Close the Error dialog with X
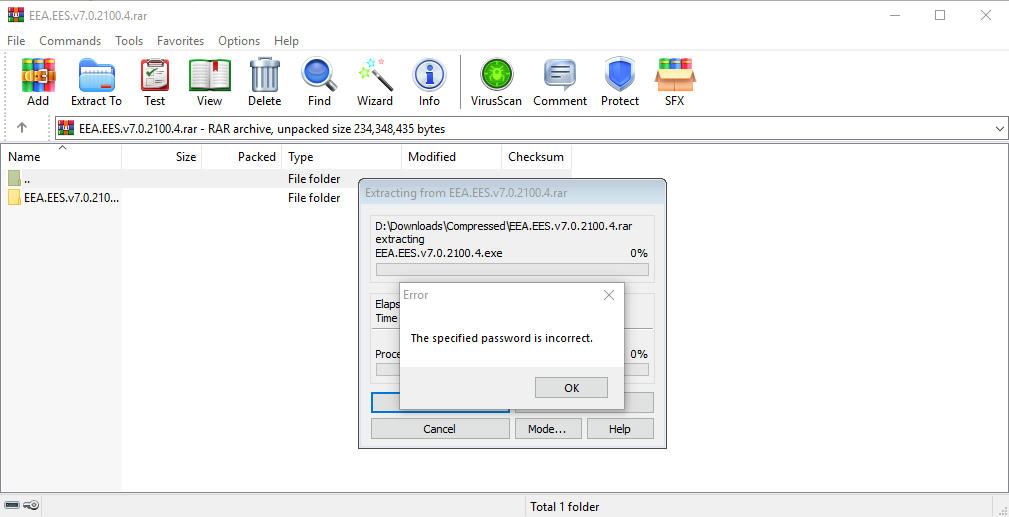The image size is (1009, 517). 609,295
